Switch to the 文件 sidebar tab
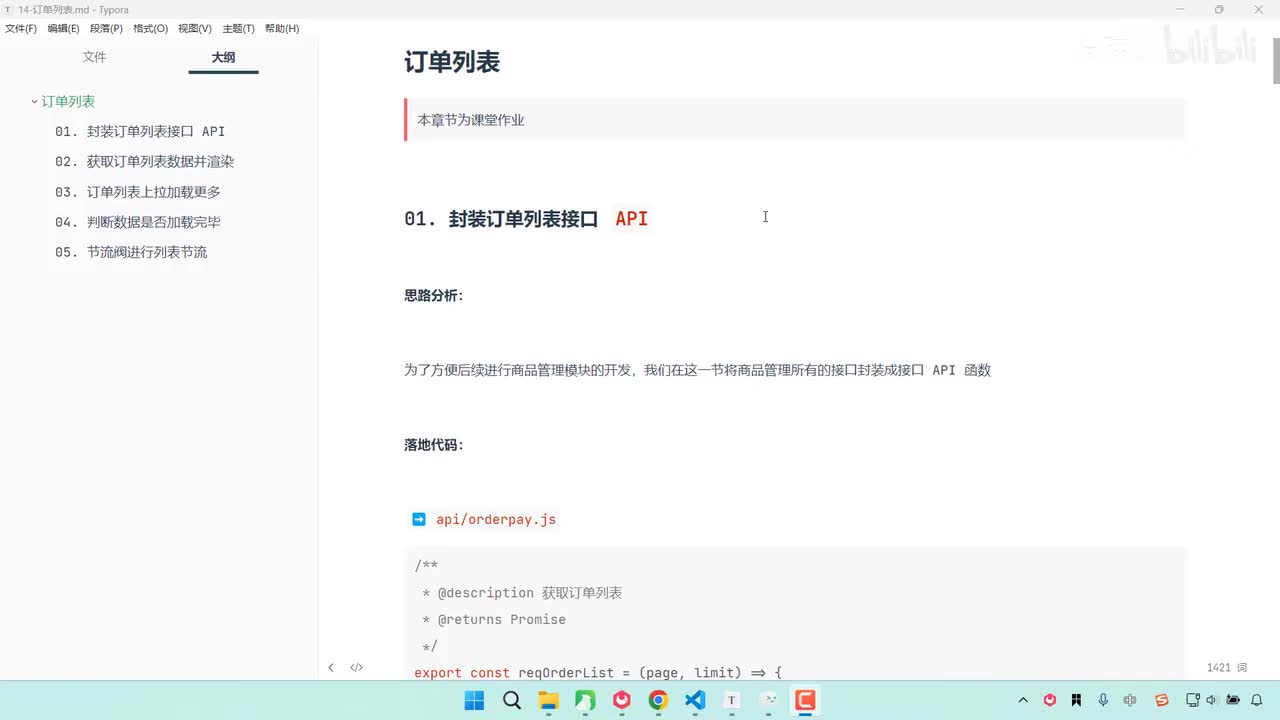The height and width of the screenshot is (720, 1280). [94, 57]
